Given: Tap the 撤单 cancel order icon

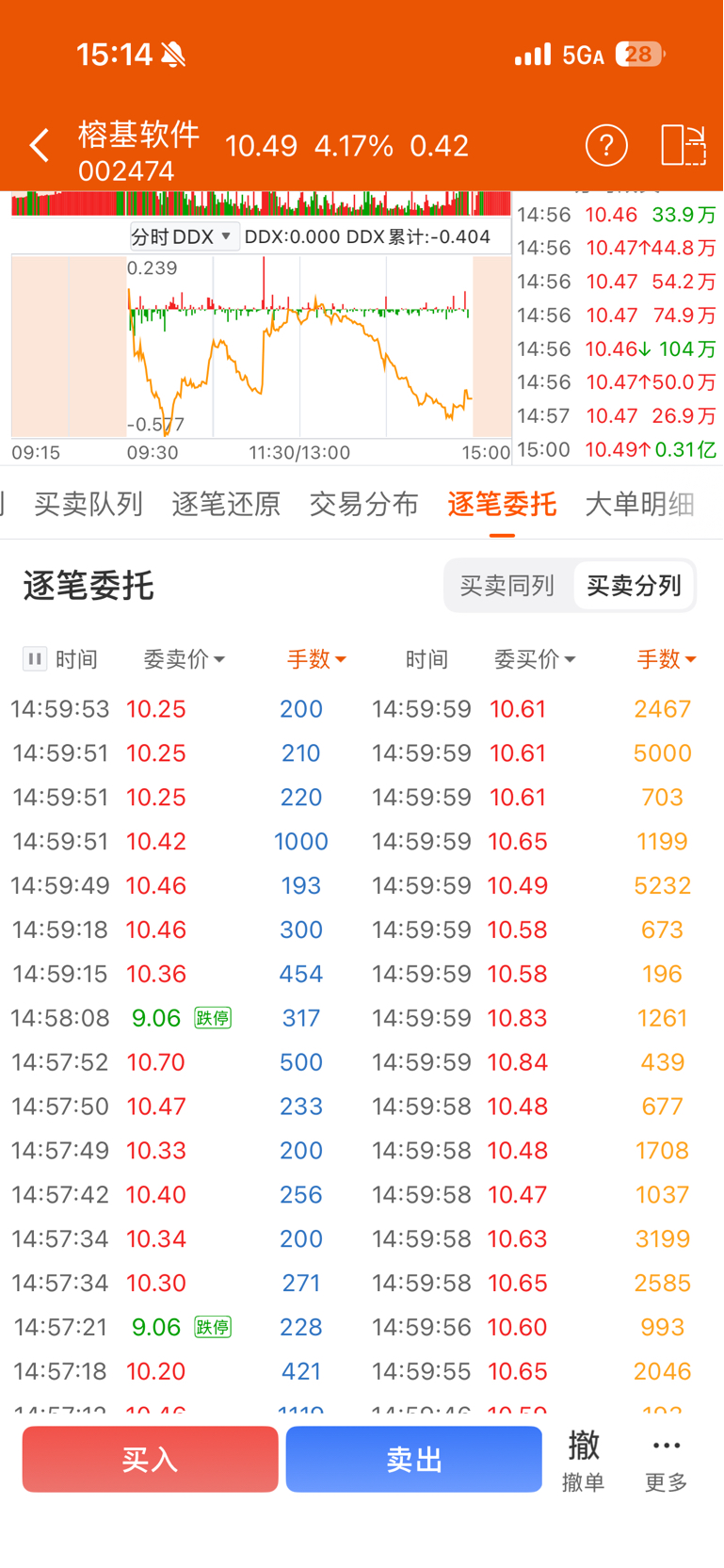Looking at the screenshot, I should (x=583, y=1461).
